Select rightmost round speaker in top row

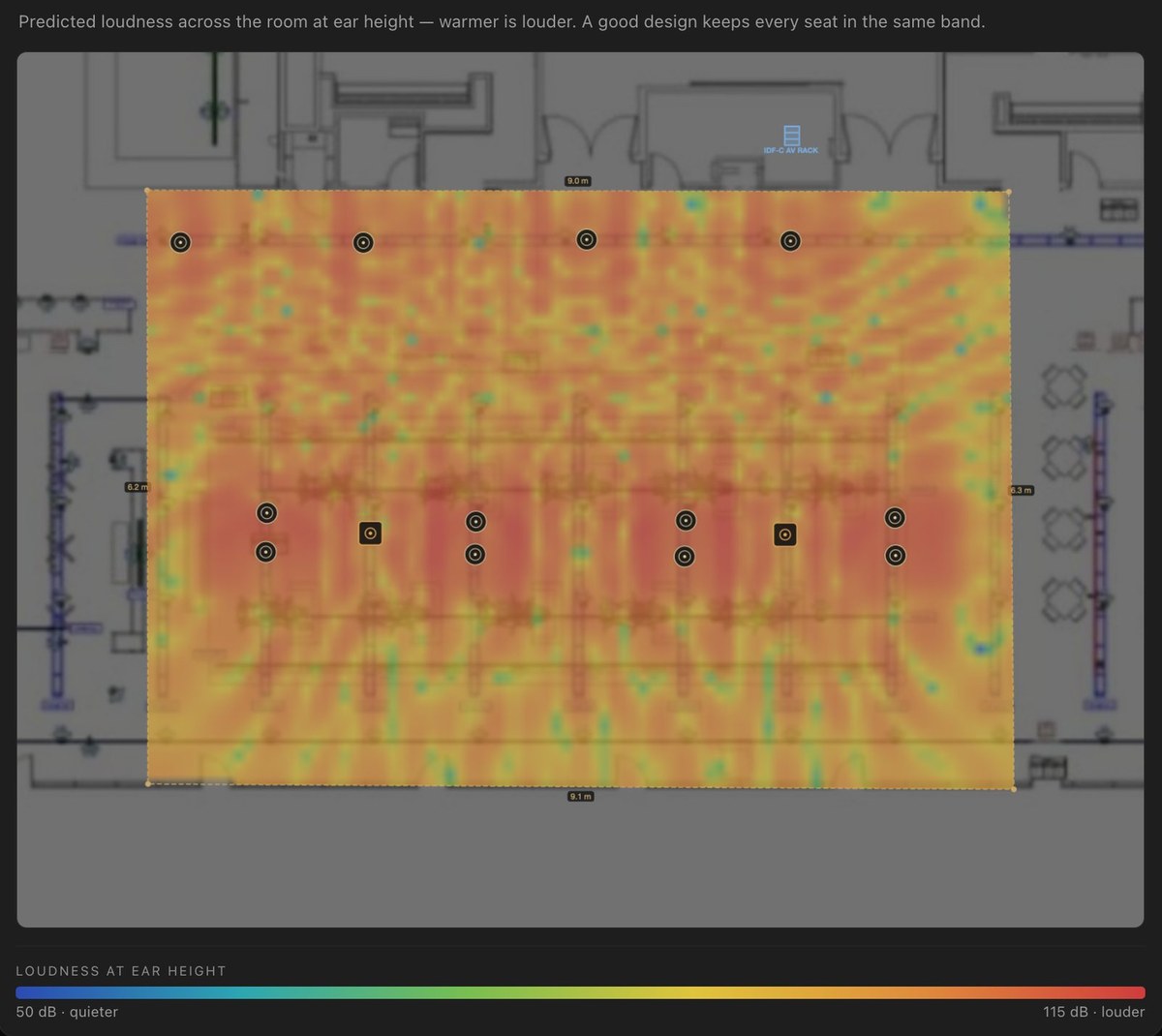[x=790, y=241]
